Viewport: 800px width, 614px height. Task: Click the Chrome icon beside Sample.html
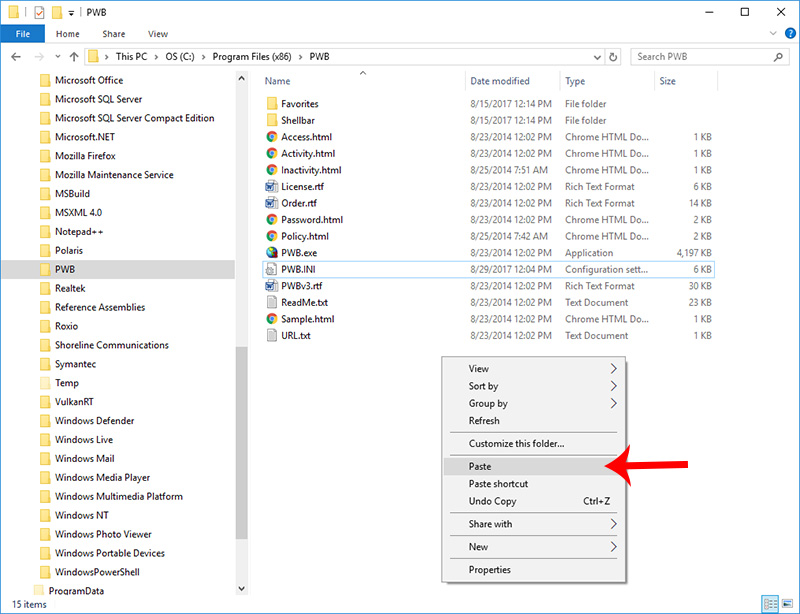coord(272,319)
